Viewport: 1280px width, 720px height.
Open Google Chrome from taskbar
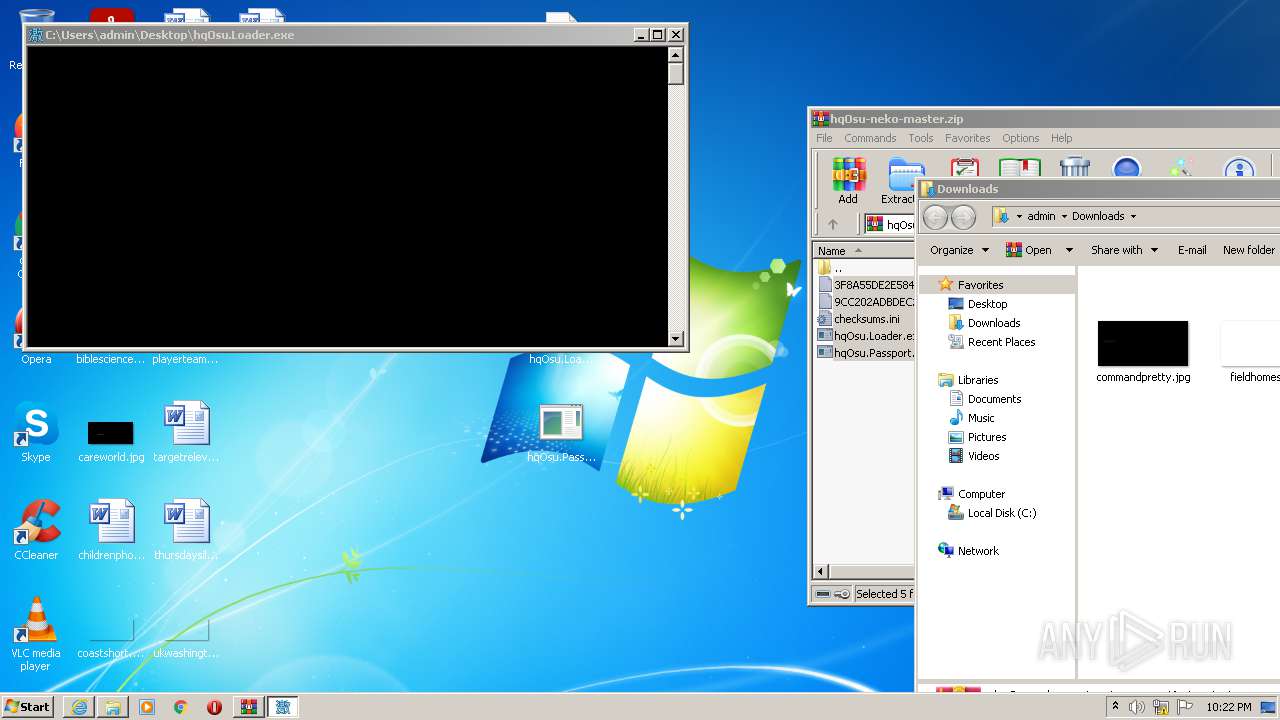click(181, 707)
